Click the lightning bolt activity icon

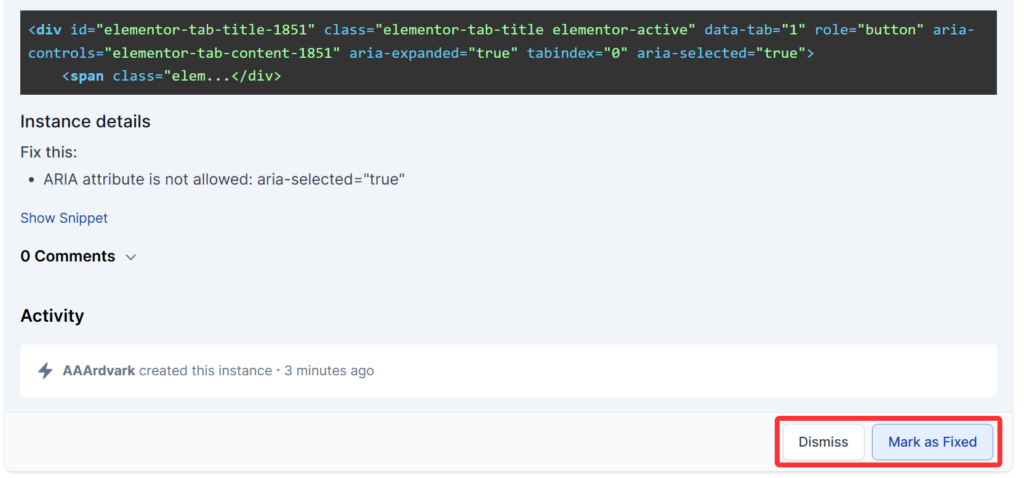(45, 371)
